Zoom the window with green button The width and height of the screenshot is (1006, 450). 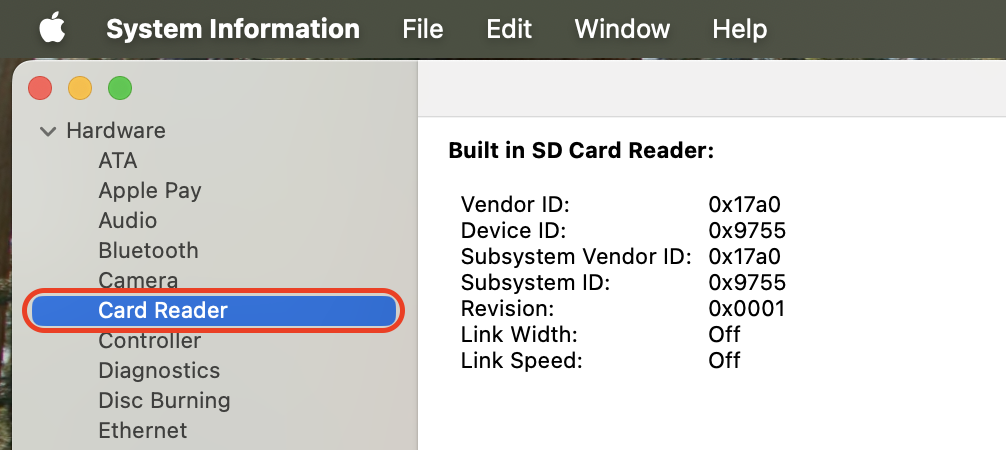point(120,88)
